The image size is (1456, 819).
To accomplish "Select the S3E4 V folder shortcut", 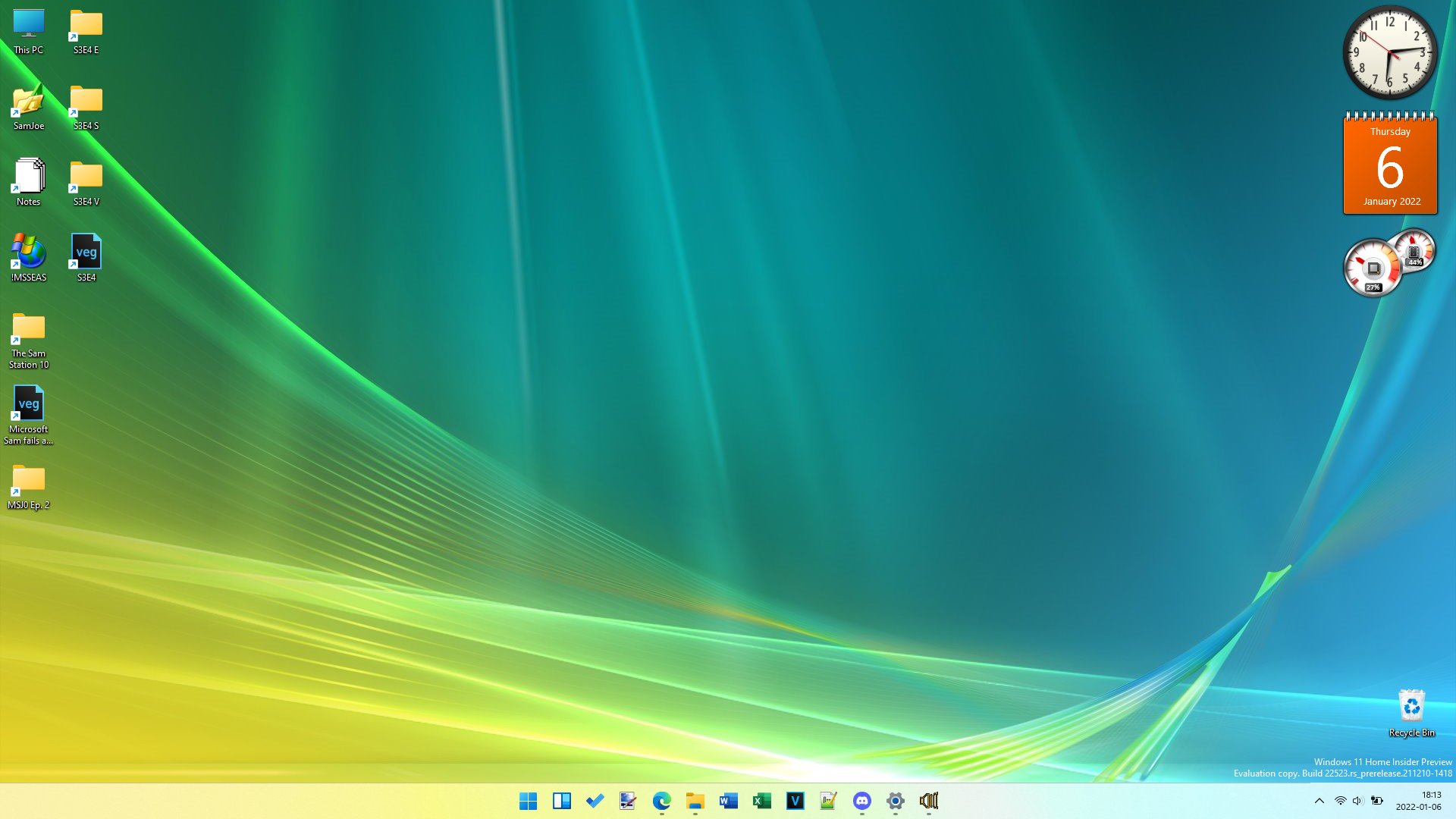I will tap(86, 184).
